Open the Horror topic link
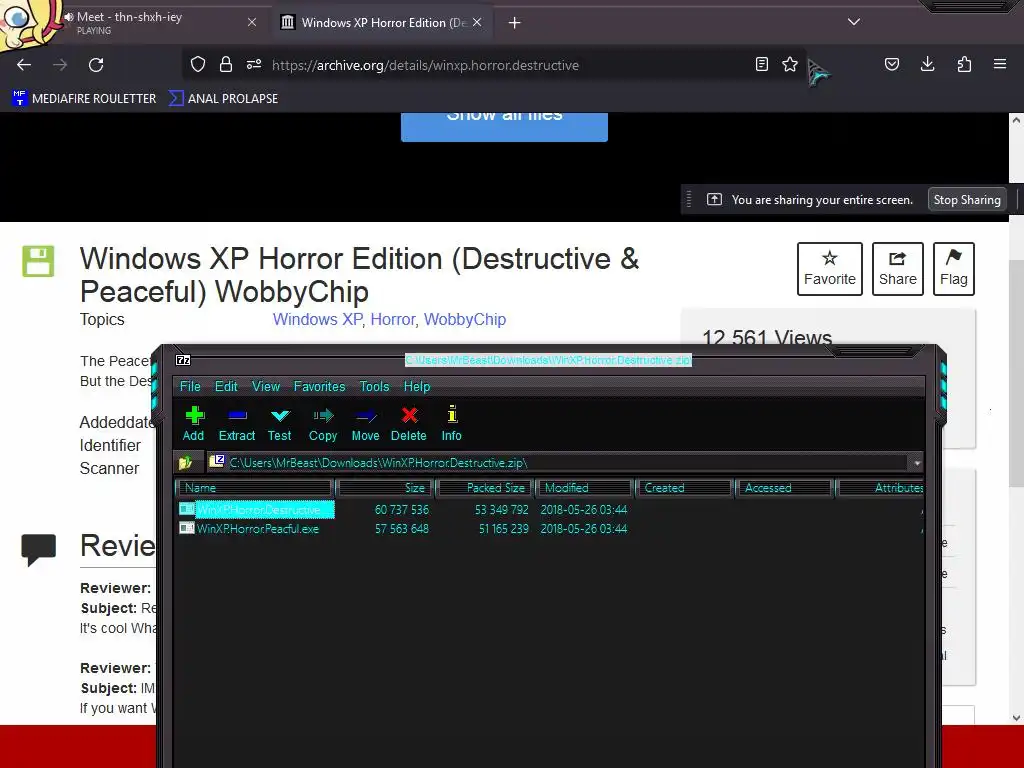The width and height of the screenshot is (1024, 768). coord(392,319)
